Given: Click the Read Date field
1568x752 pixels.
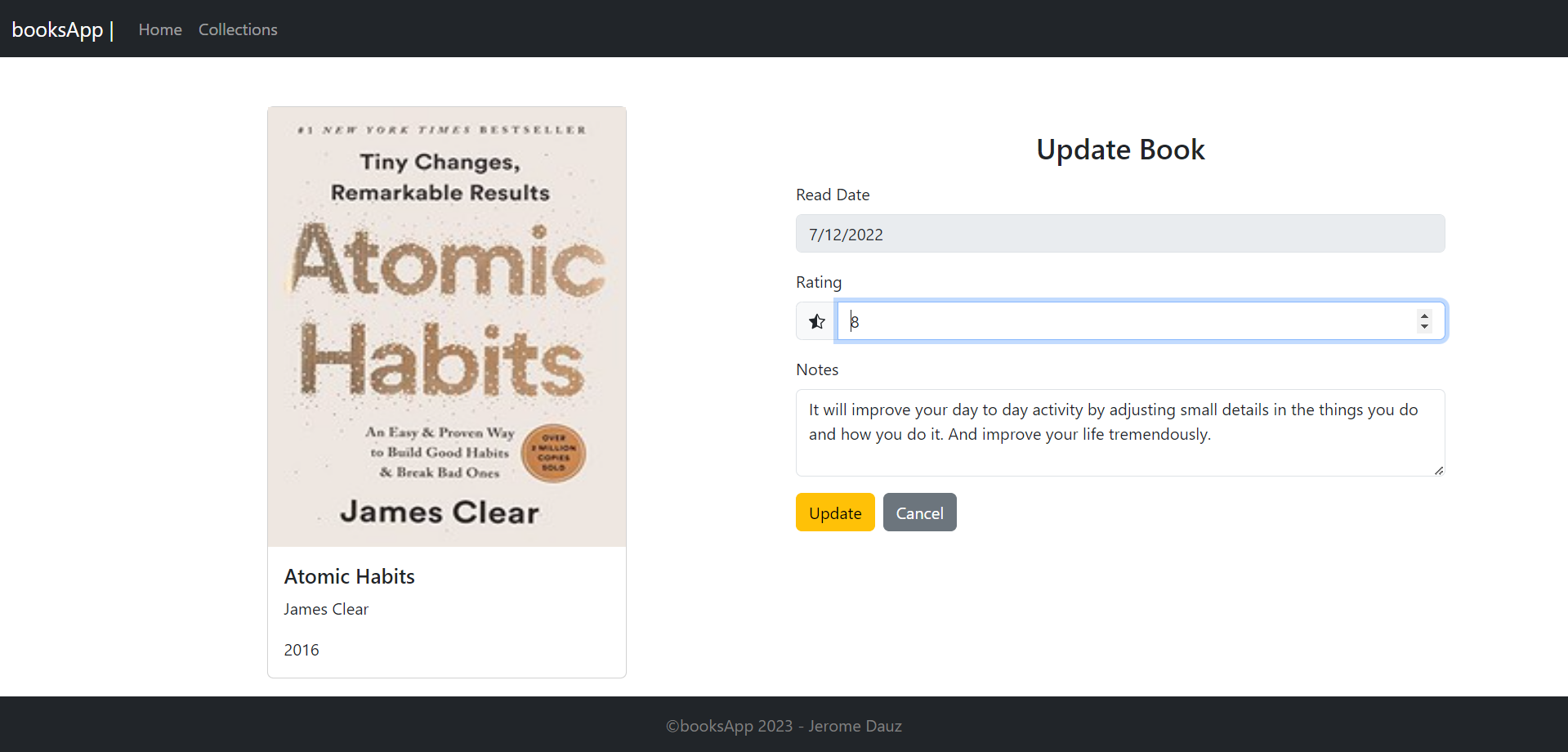Looking at the screenshot, I should (1120, 234).
